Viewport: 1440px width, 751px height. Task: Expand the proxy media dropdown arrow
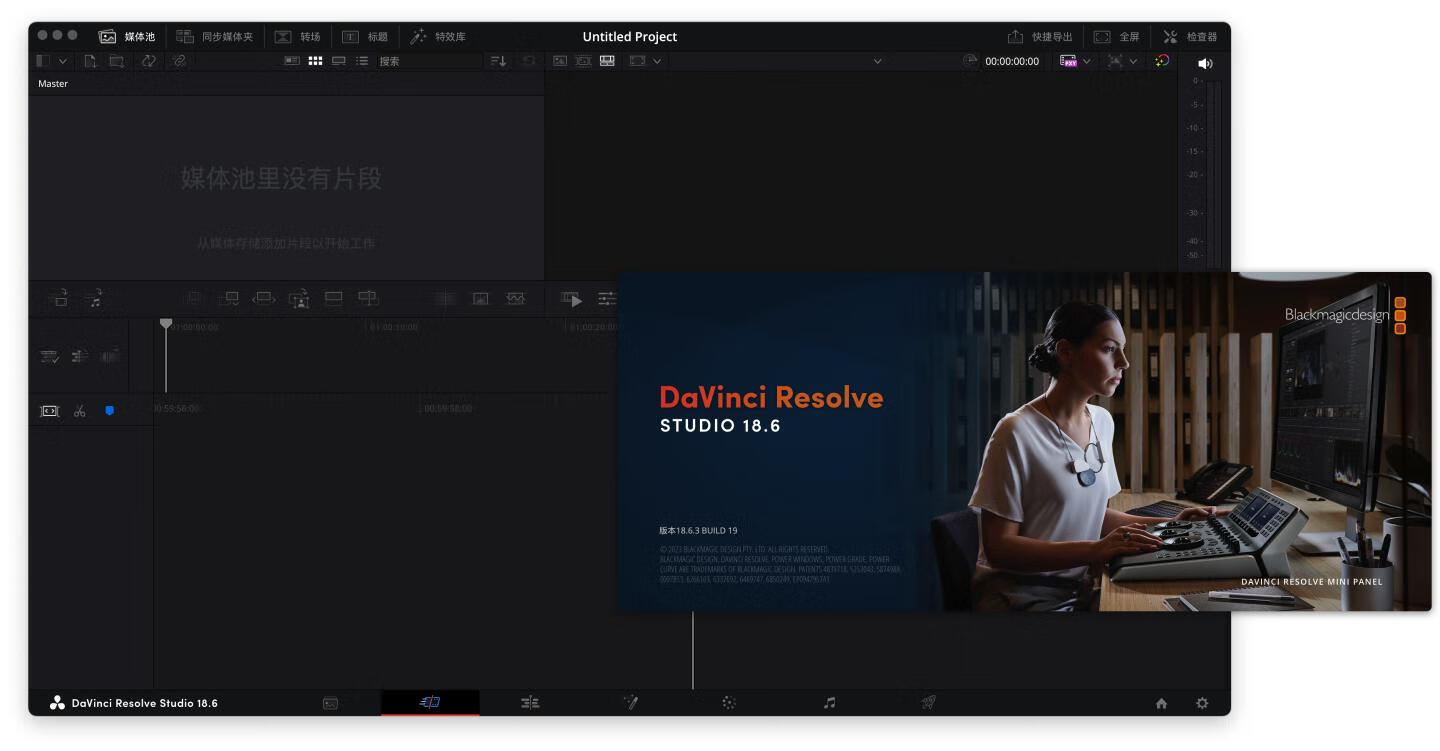coord(1087,61)
